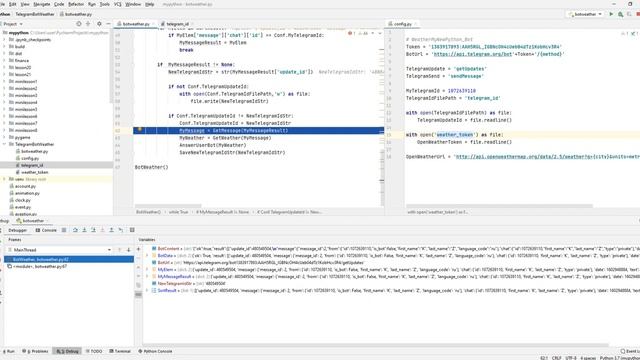The width and height of the screenshot is (640, 360).
Task: Click the BotWeather() breadcrumb
Action: coord(148,212)
